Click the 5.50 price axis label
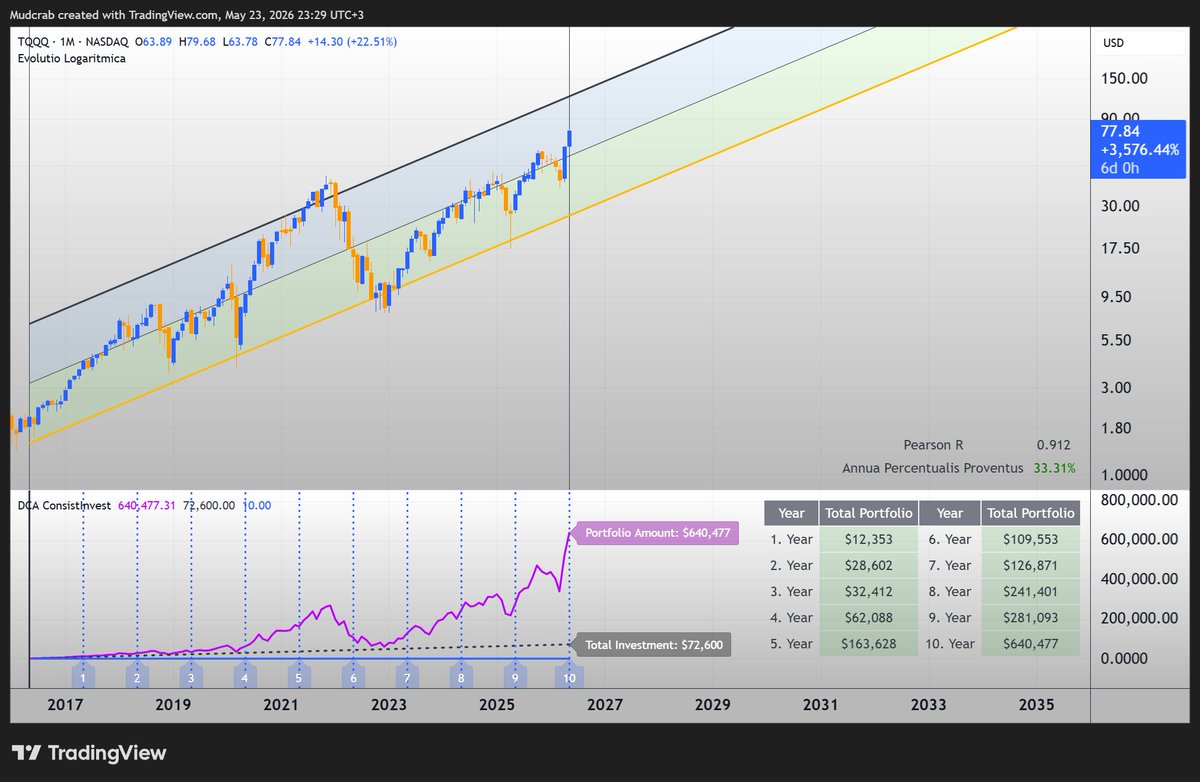The height and width of the screenshot is (782, 1200). click(x=1117, y=340)
